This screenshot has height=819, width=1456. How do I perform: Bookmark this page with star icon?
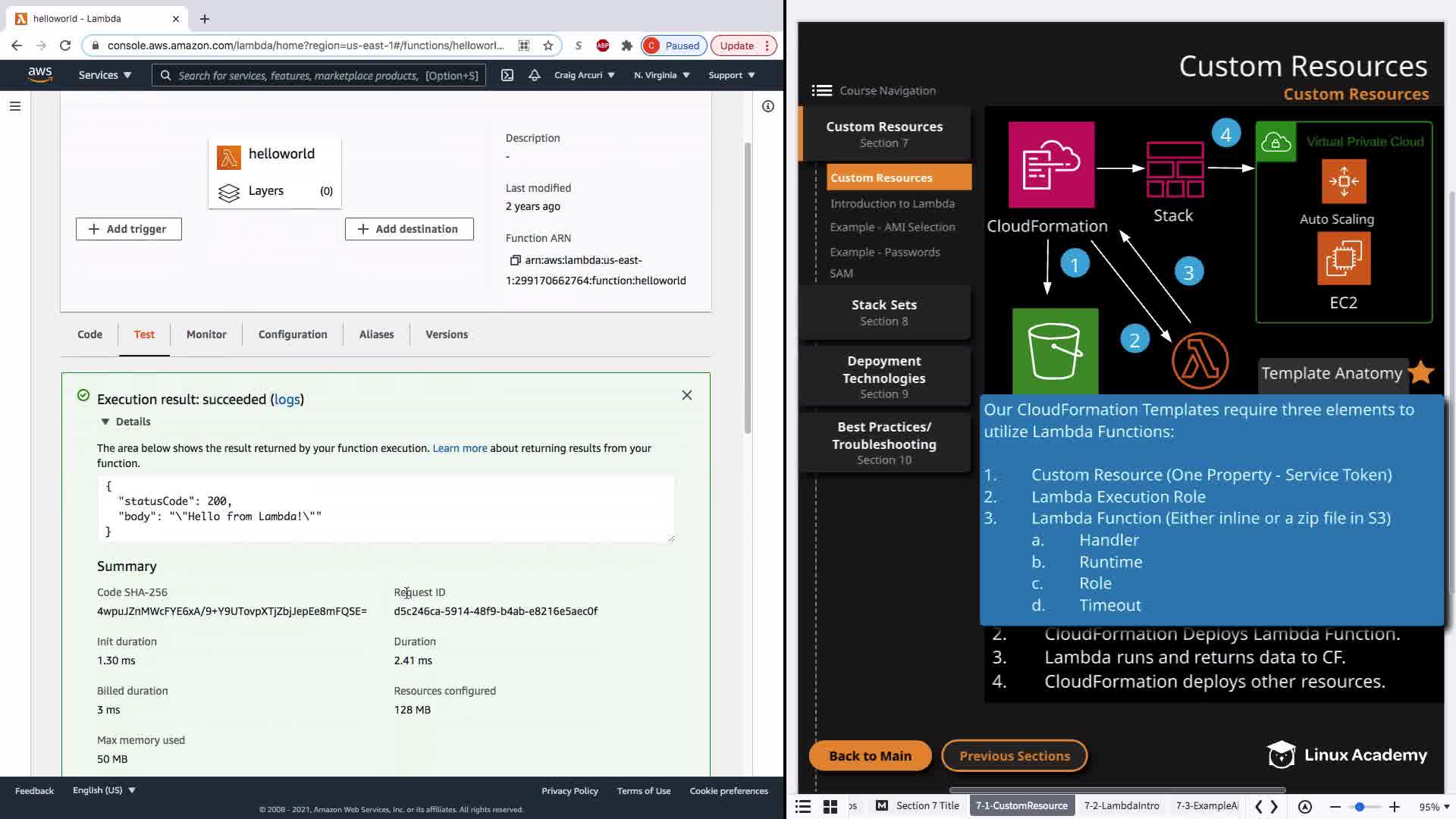tap(548, 45)
